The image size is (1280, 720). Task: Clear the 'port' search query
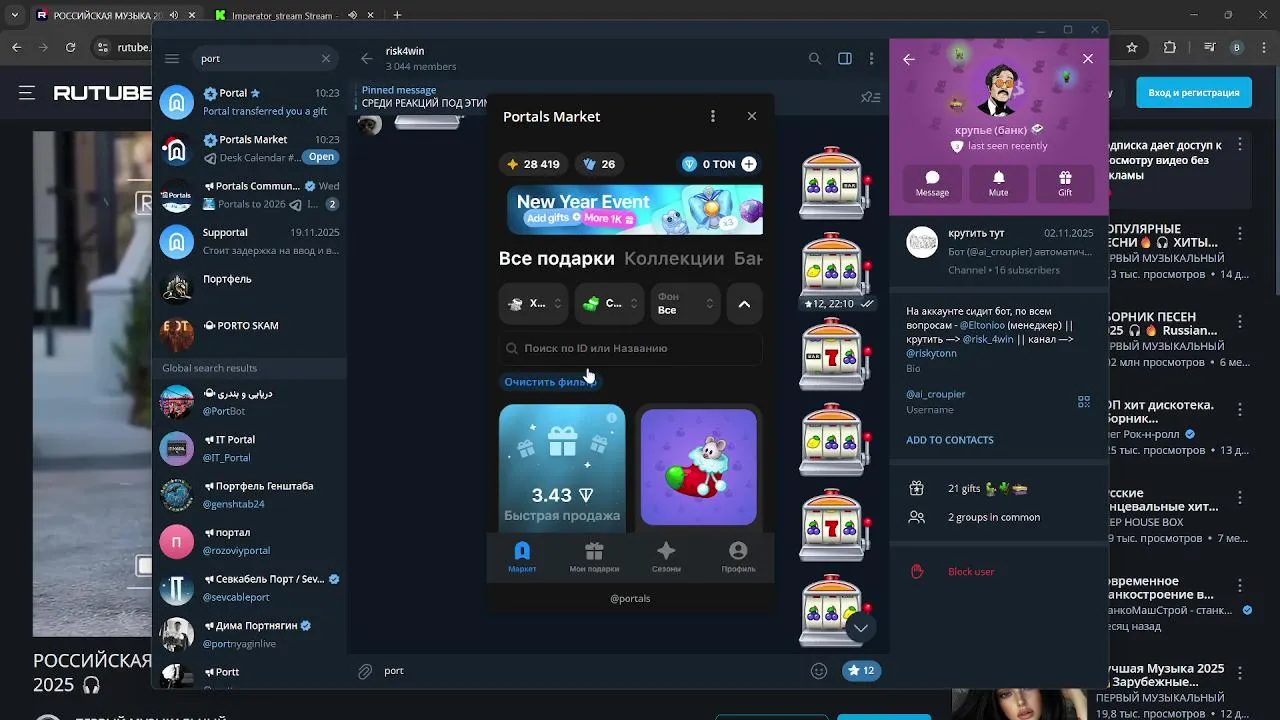326,59
